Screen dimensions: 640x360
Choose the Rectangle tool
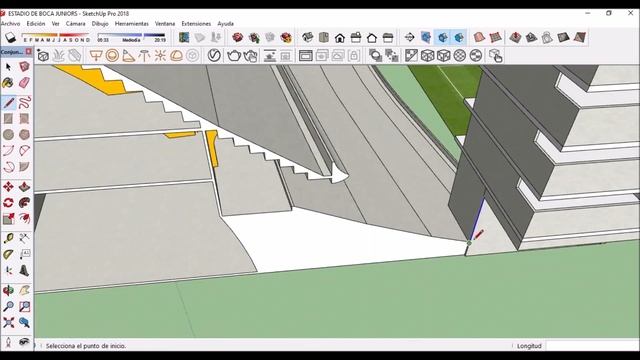(x=8, y=119)
